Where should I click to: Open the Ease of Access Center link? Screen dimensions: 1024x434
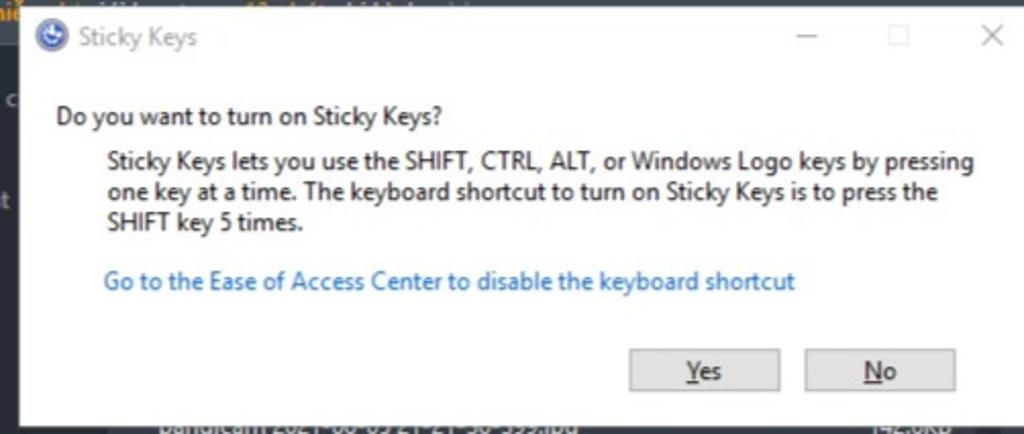point(449,281)
